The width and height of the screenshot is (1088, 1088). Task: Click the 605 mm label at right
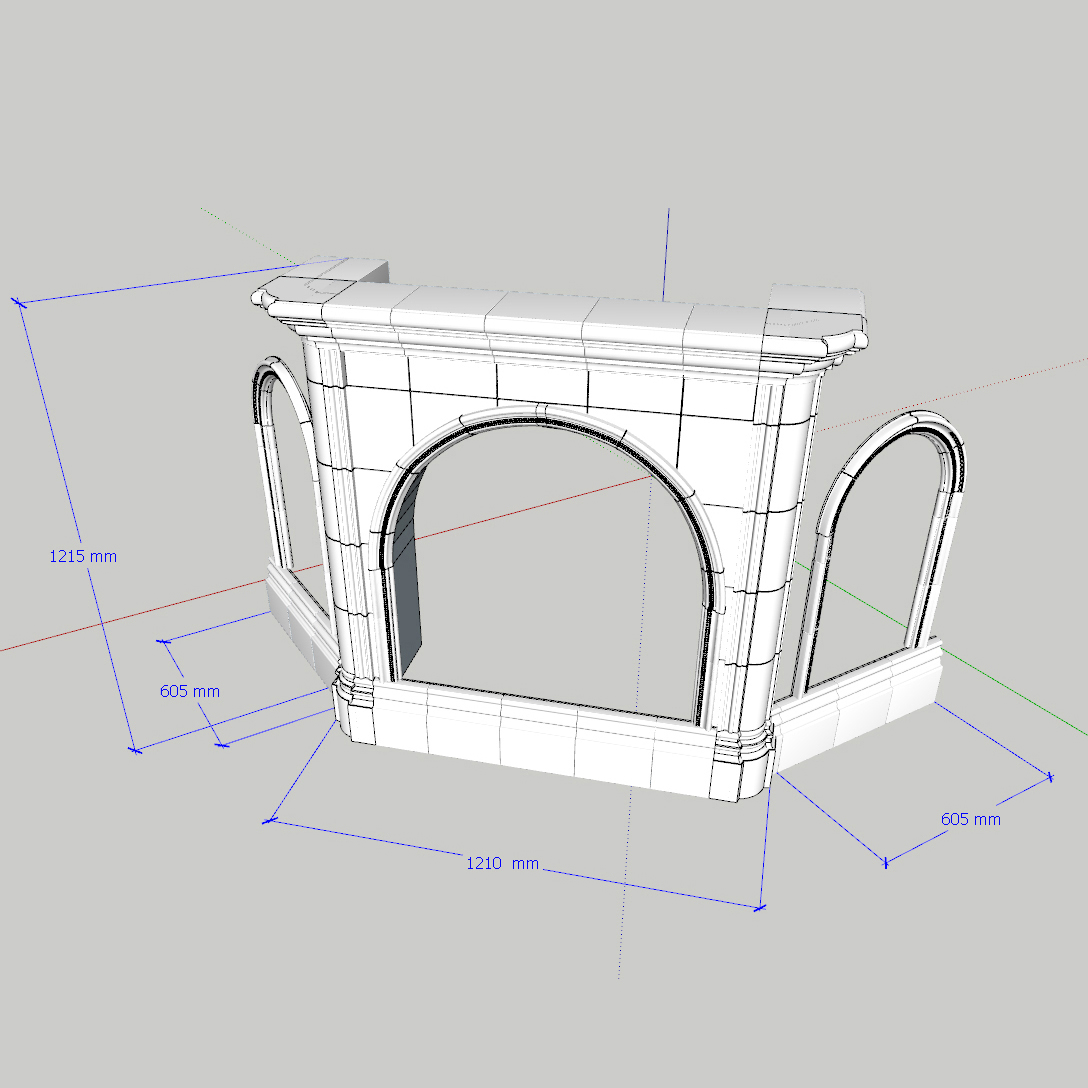pos(971,819)
